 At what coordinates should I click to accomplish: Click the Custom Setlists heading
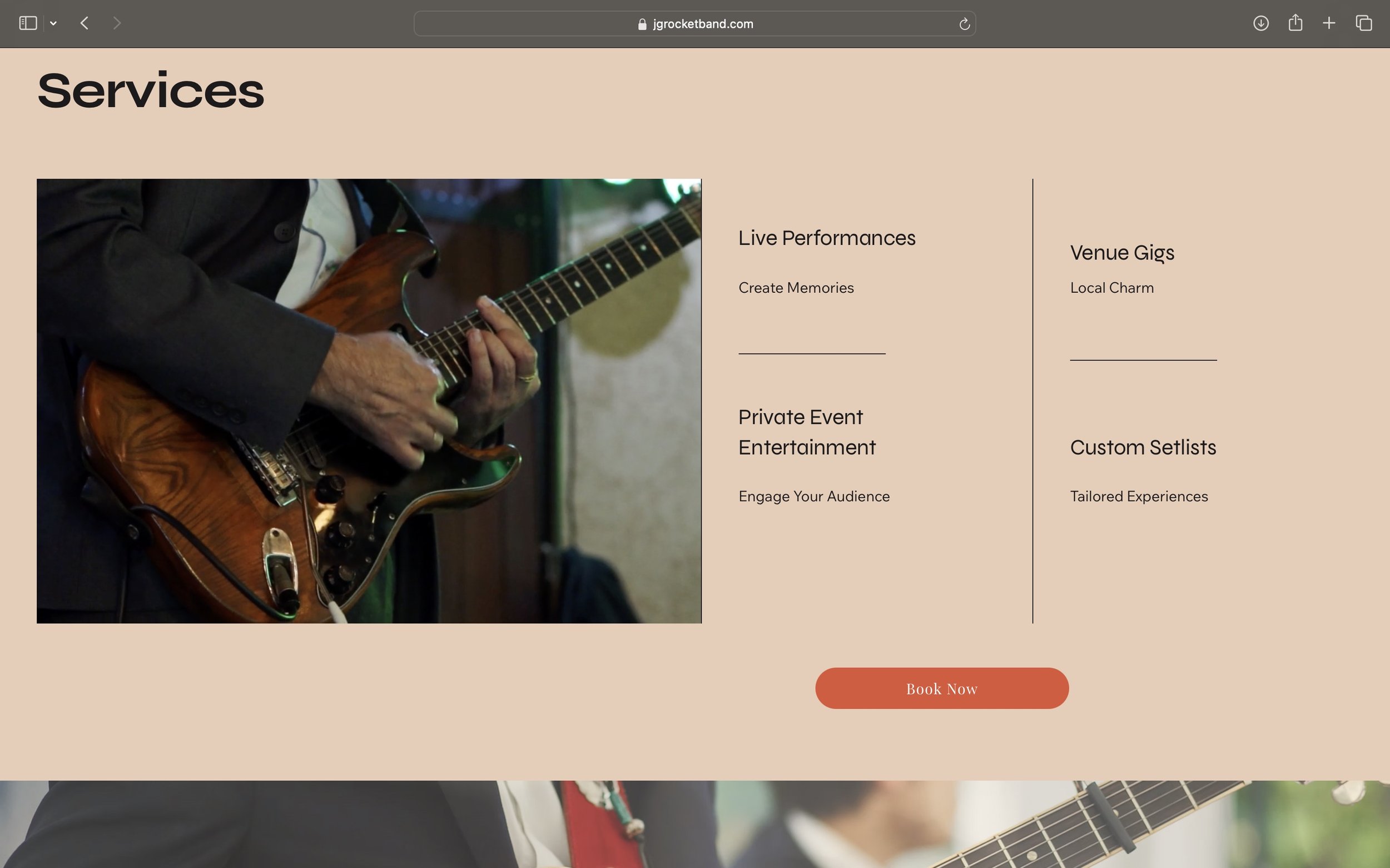click(x=1143, y=447)
